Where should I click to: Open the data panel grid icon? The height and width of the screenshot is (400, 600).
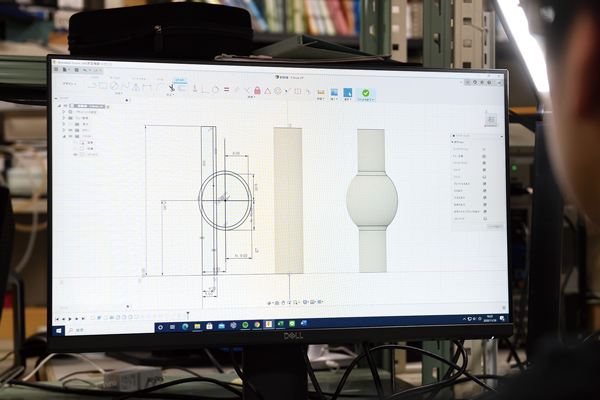pyautogui.click(x=56, y=69)
